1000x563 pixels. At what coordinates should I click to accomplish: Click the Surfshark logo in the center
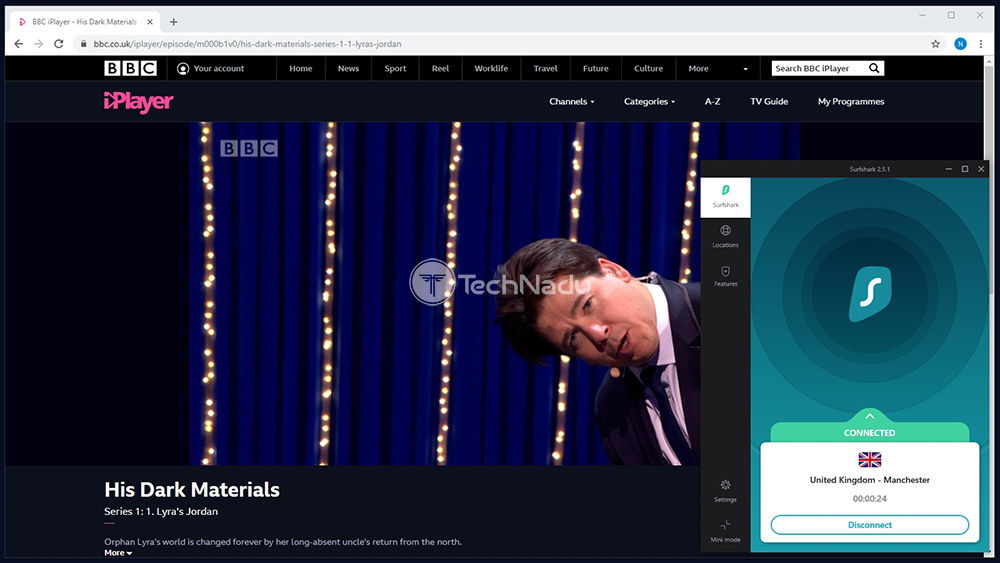[870, 293]
